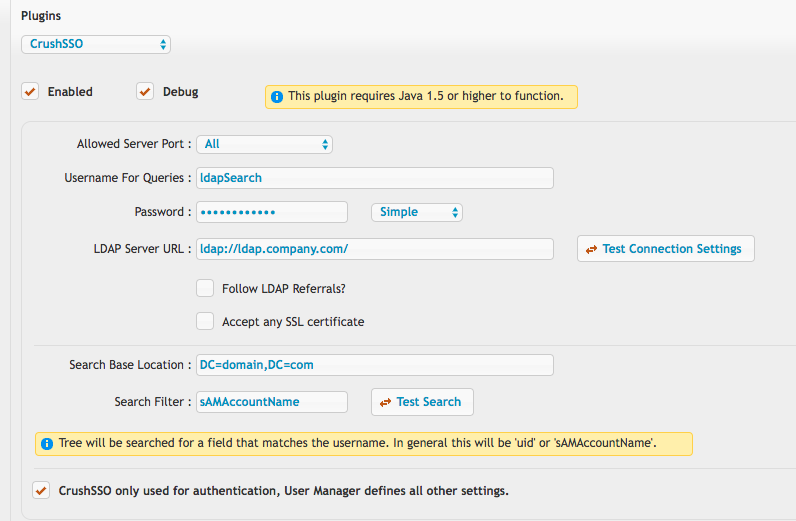Toggle the Debug checkbox
The height and width of the screenshot is (521, 796).
145,91
